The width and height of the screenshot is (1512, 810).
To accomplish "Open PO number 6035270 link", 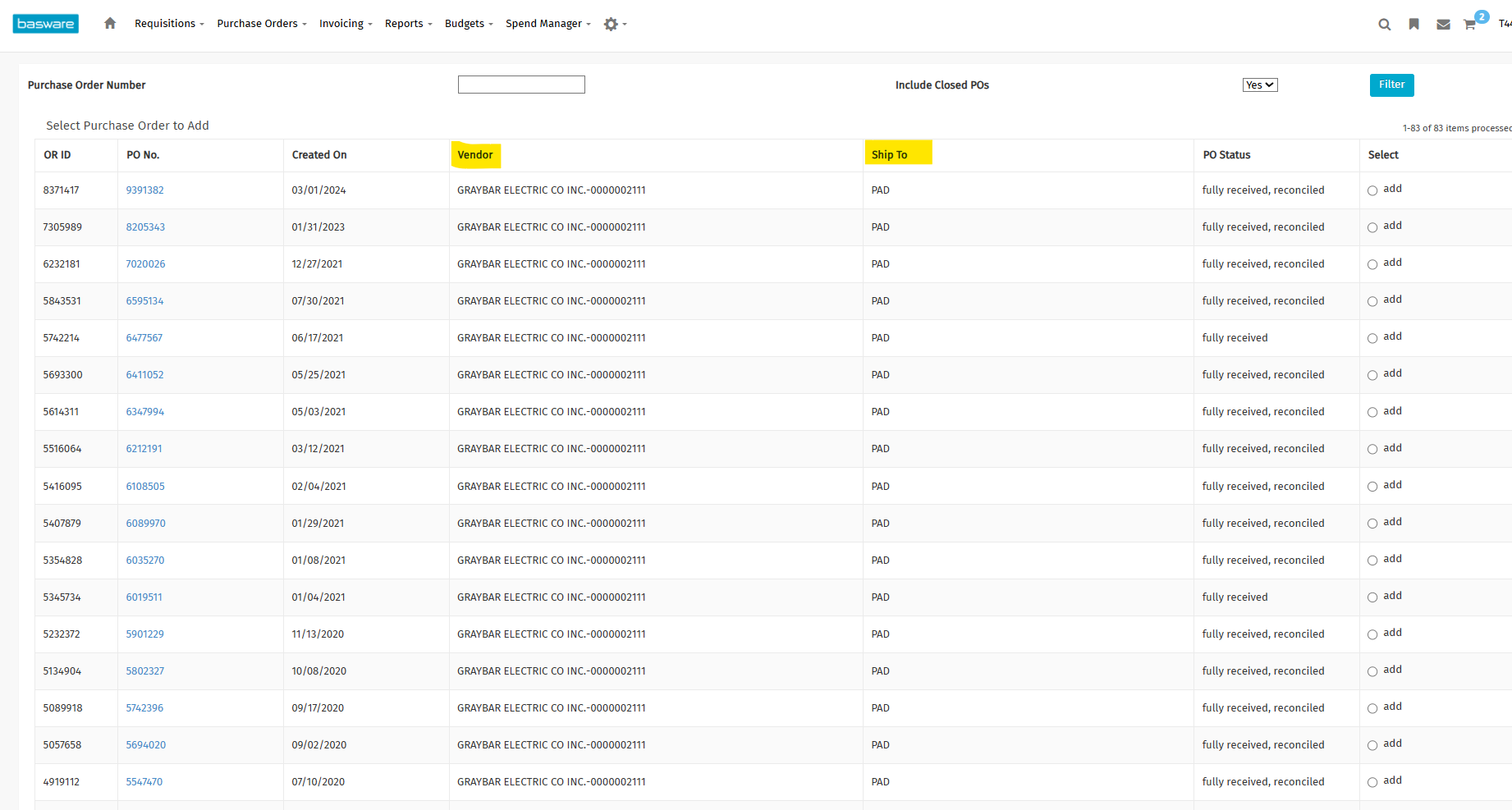I will click(145, 561).
